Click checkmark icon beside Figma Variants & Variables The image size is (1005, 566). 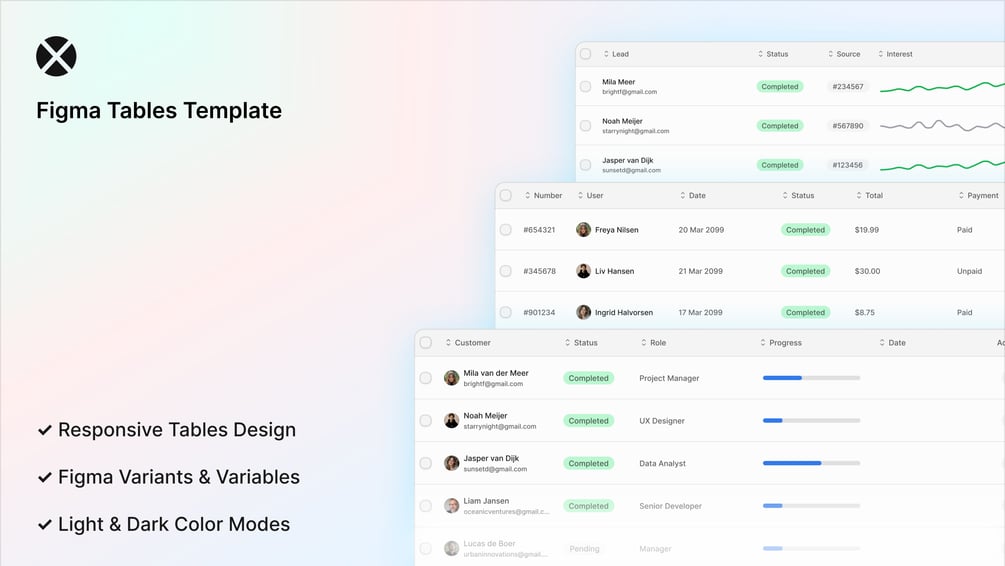point(45,477)
